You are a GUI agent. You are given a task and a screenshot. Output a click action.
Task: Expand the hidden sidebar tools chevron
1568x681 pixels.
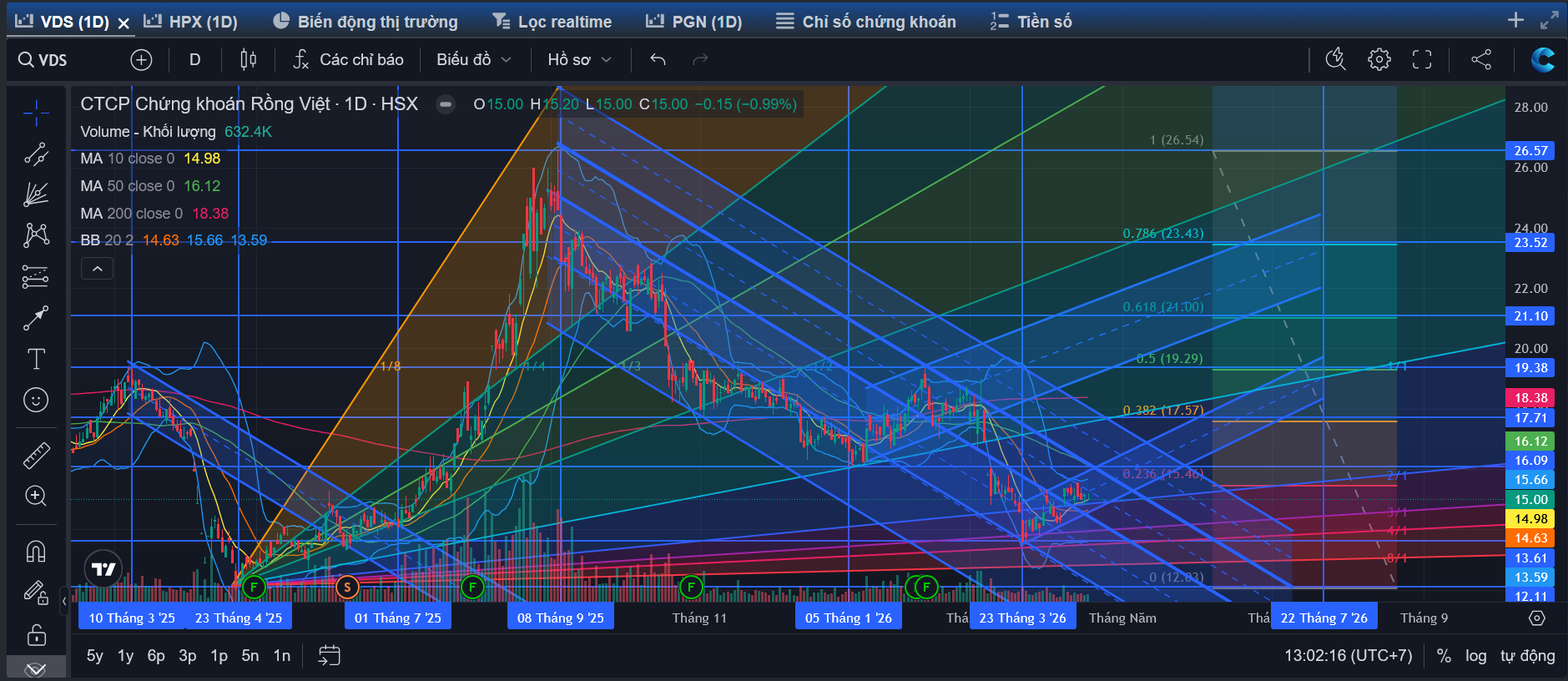pyautogui.click(x=36, y=668)
